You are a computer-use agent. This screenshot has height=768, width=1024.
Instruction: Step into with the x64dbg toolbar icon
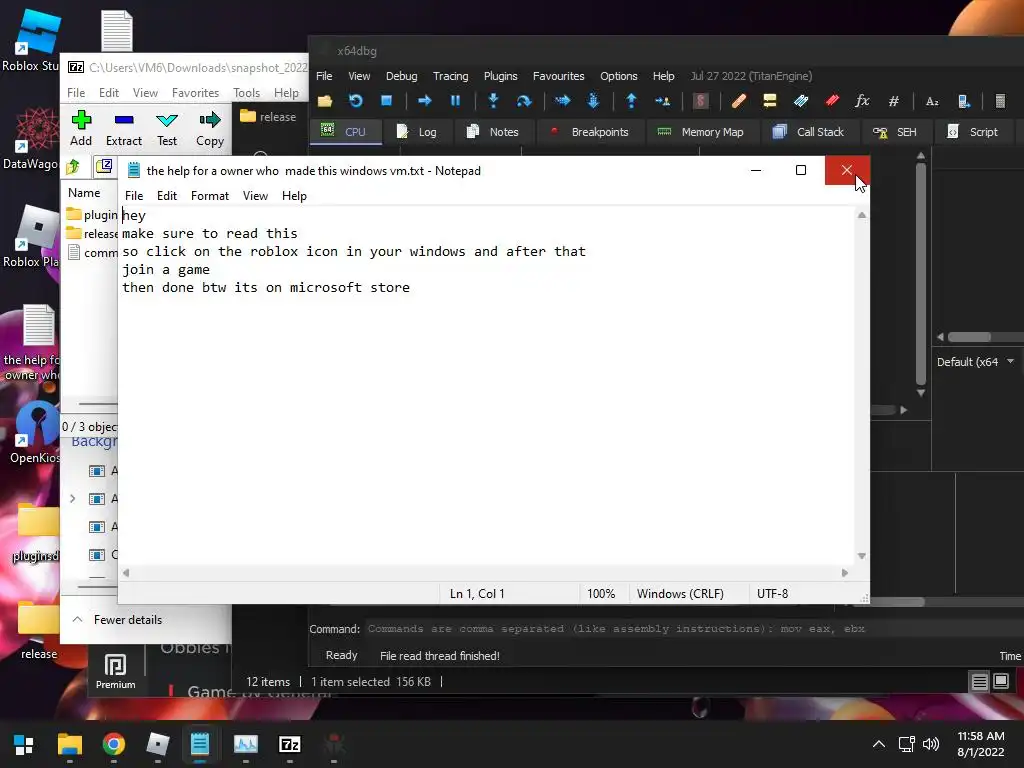click(x=493, y=101)
